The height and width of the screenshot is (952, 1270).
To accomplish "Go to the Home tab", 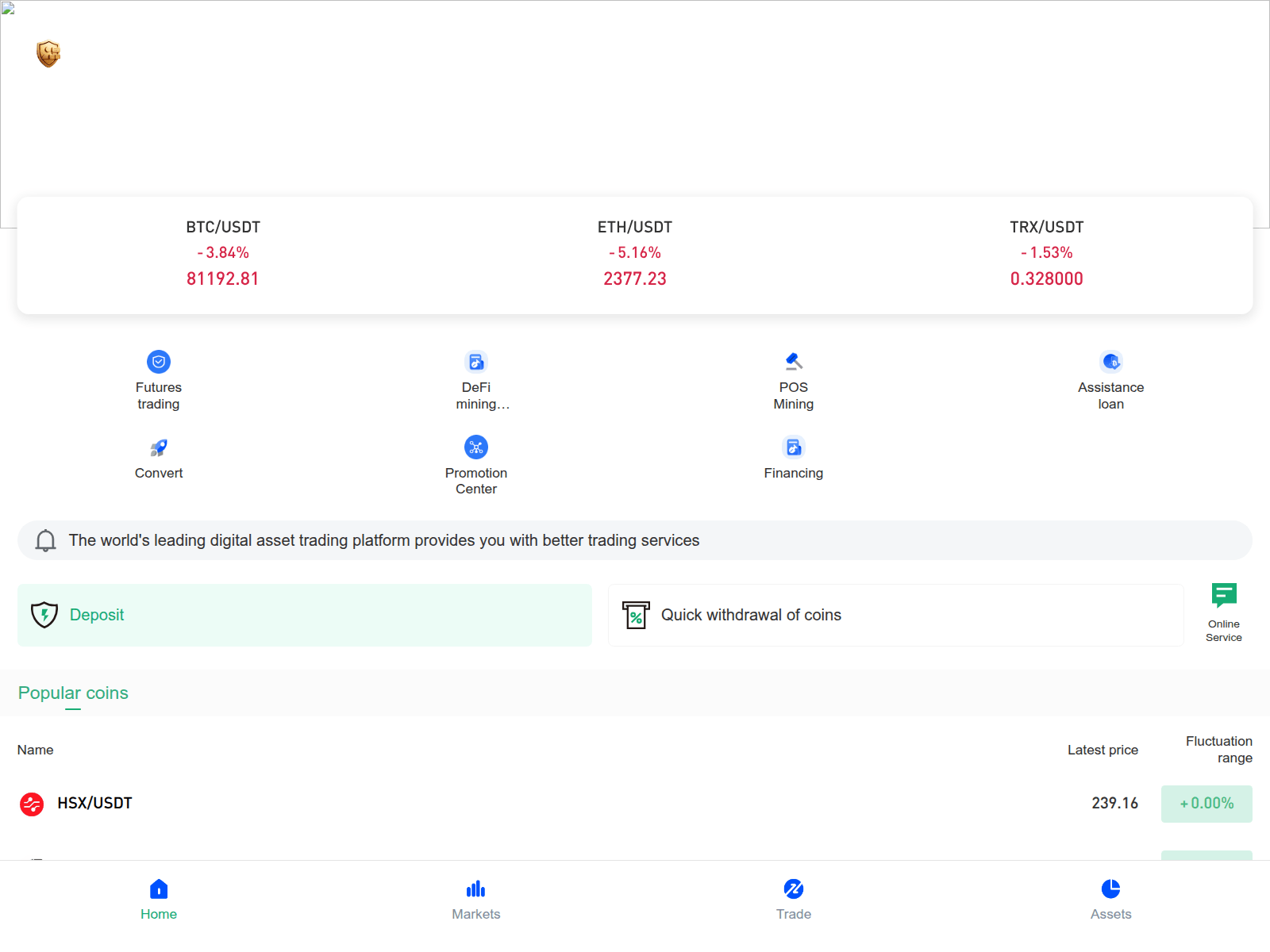I will click(x=159, y=900).
